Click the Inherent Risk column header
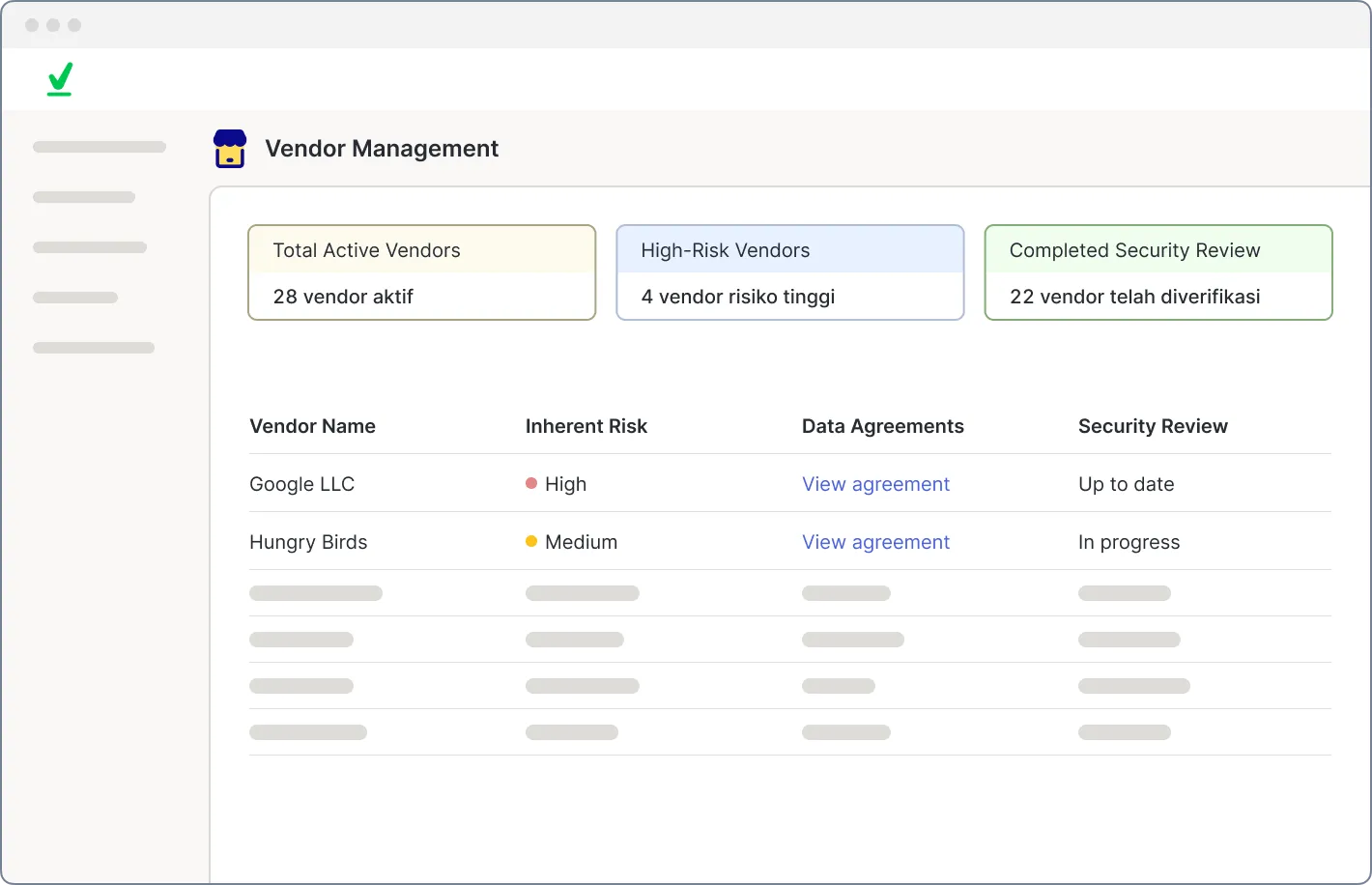1372x885 pixels. (586, 426)
